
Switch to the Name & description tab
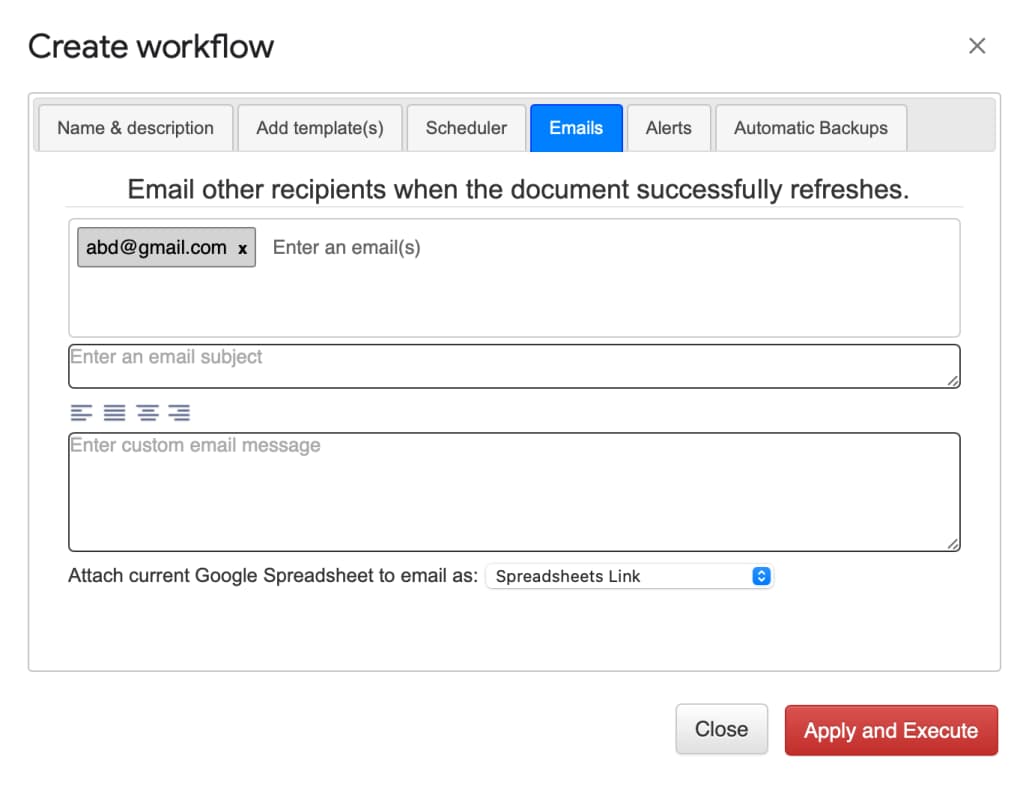135,128
